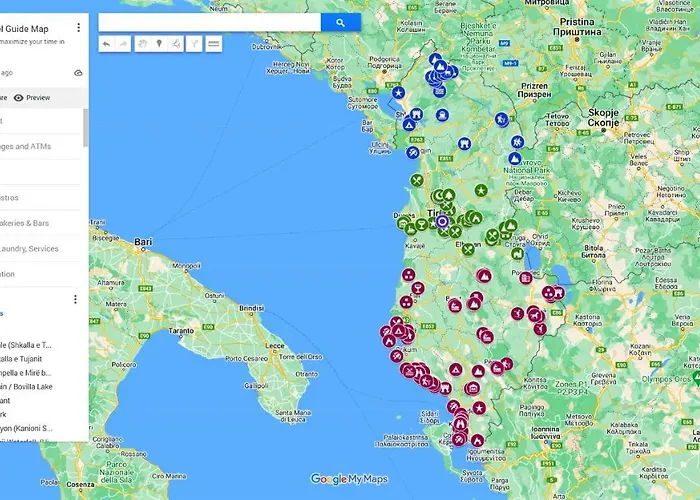This screenshot has width=700, height=500.
Task: Click the purple circle marker at Tirana
Action: tap(442, 221)
